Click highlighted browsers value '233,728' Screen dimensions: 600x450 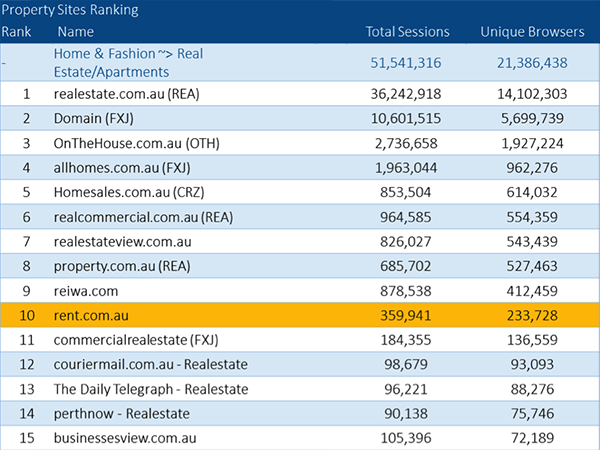pyautogui.click(x=532, y=316)
